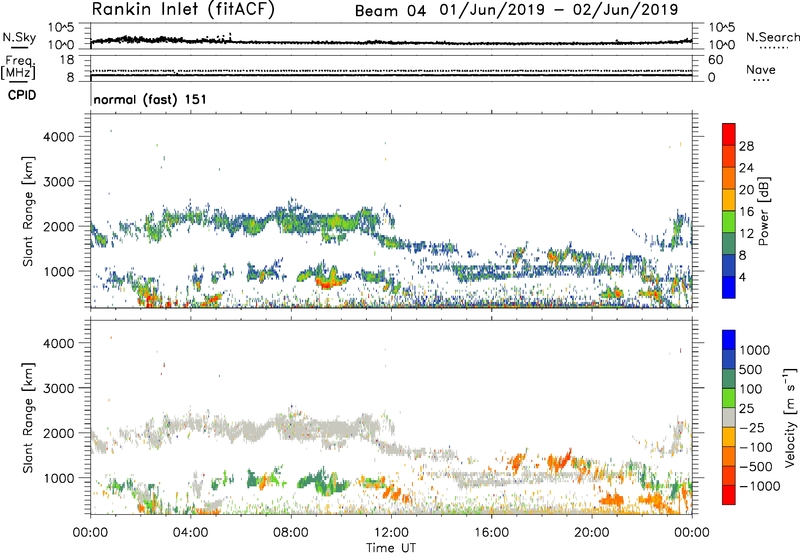Screen dimensions: 800x554
Task: Pick the bright blue bottom power colorbar segment
Action: coord(729,288)
